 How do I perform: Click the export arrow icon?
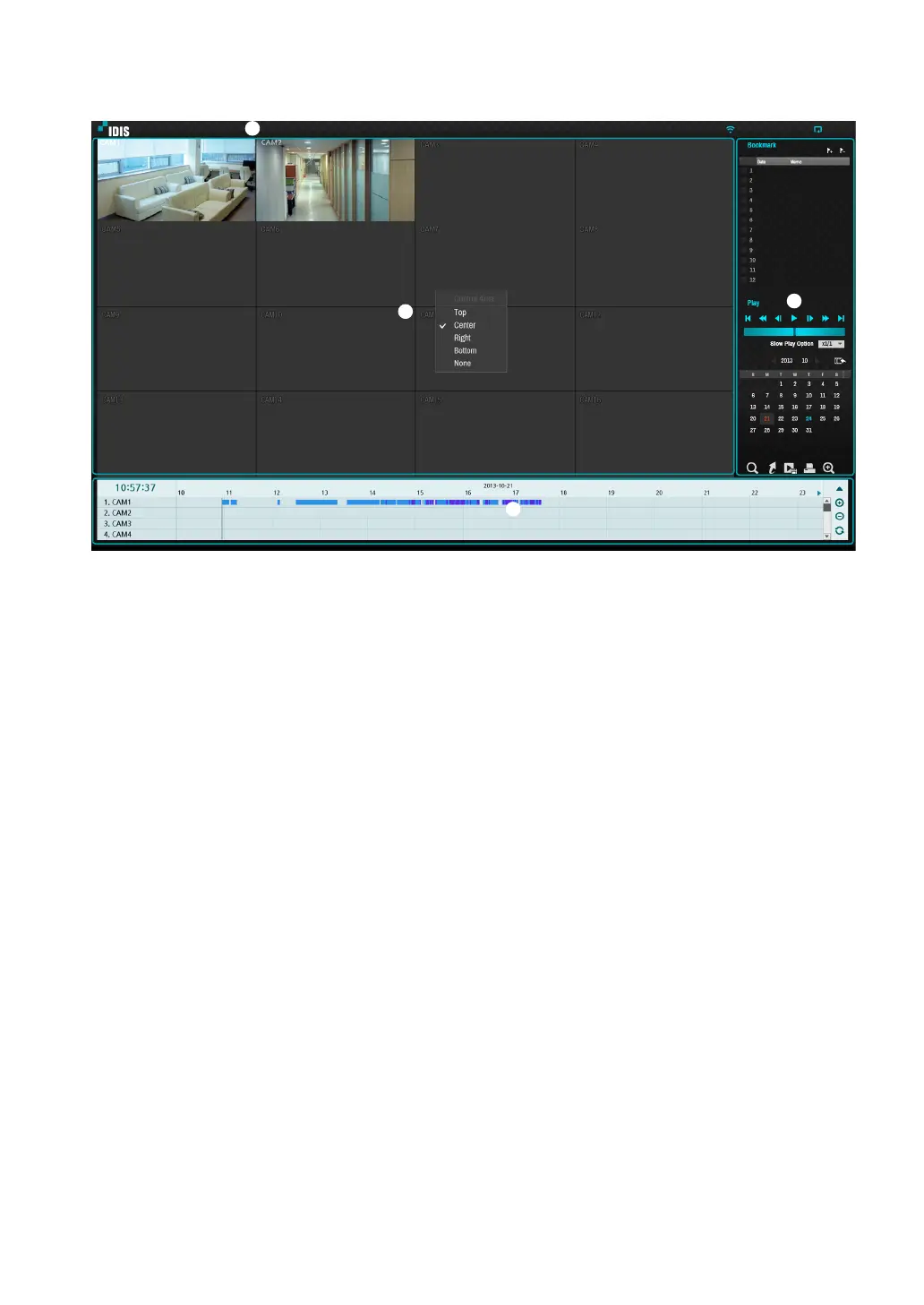click(x=773, y=468)
